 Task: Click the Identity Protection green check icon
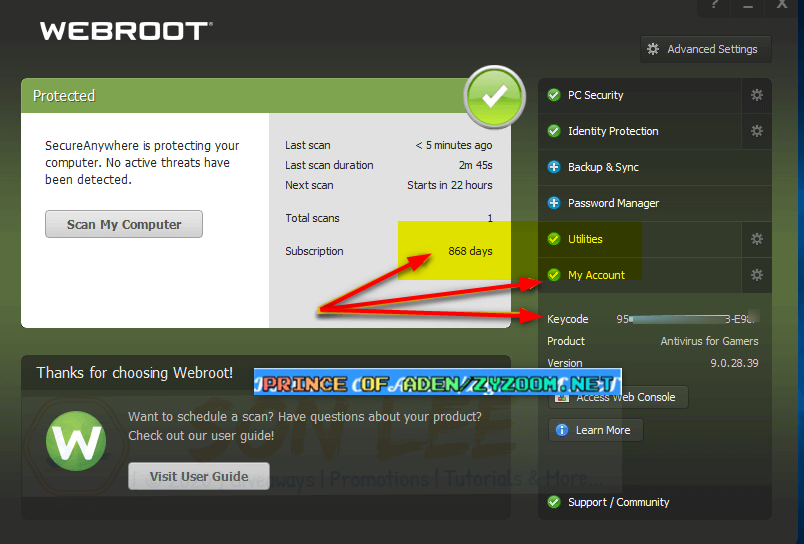(x=554, y=131)
